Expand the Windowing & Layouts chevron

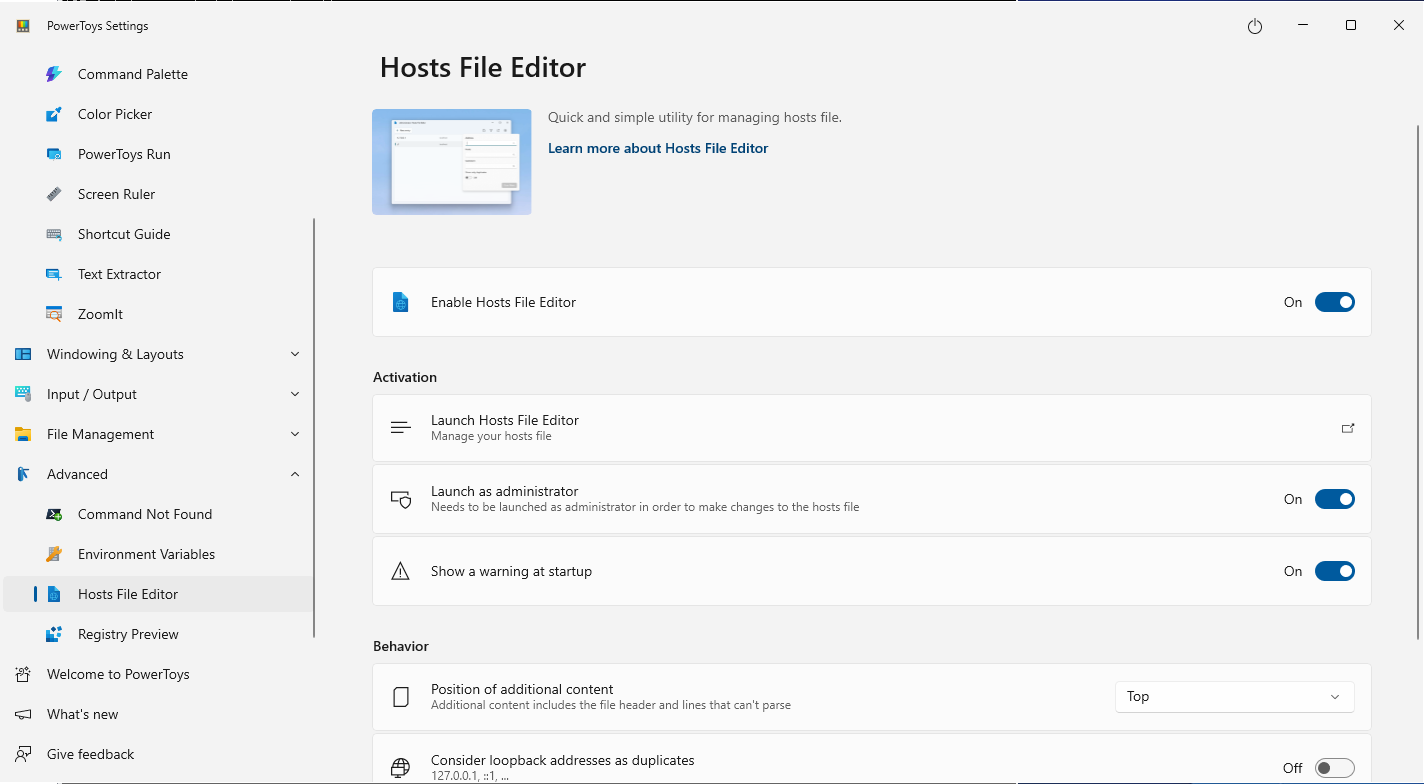tap(295, 354)
